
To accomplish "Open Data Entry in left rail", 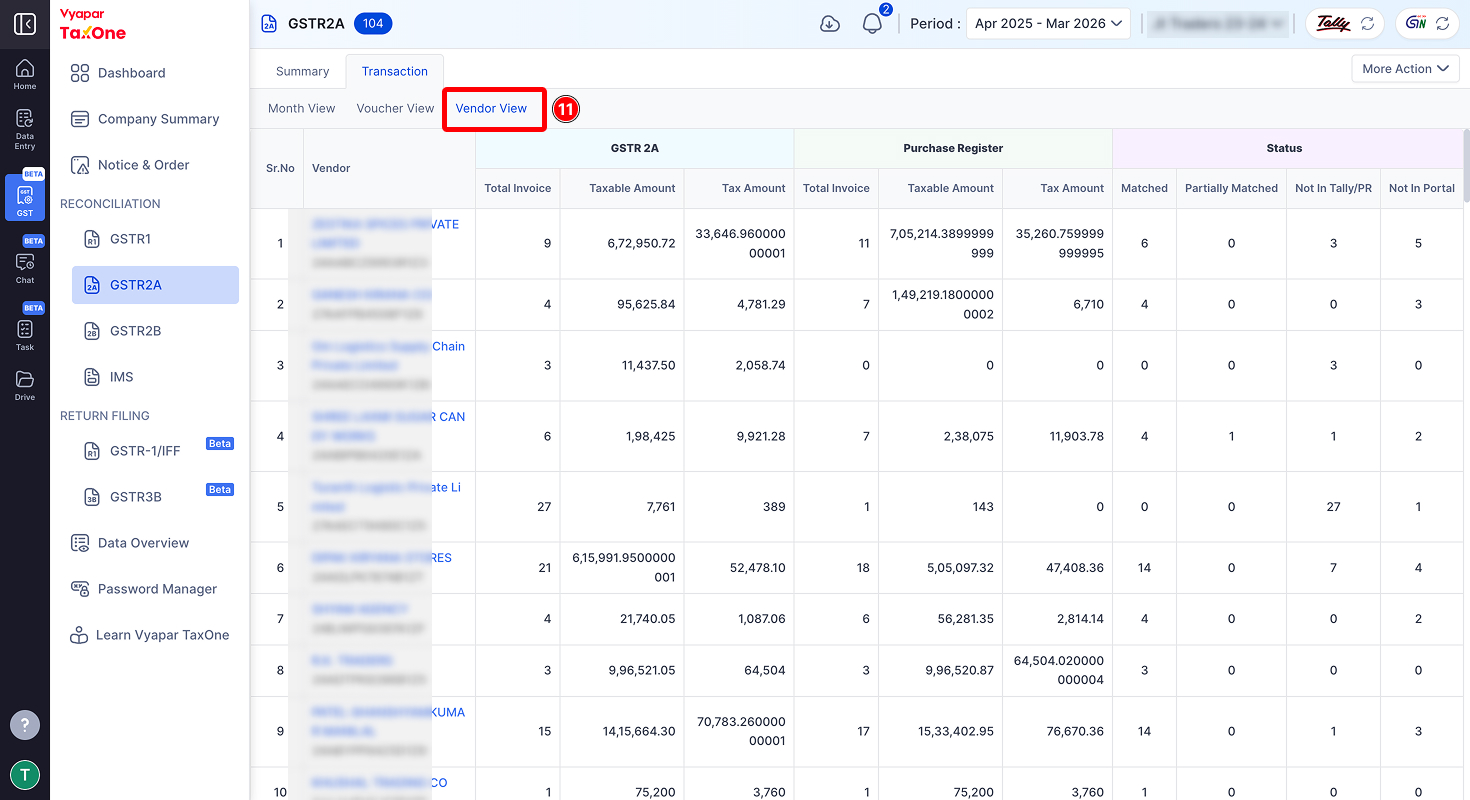I will point(25,130).
